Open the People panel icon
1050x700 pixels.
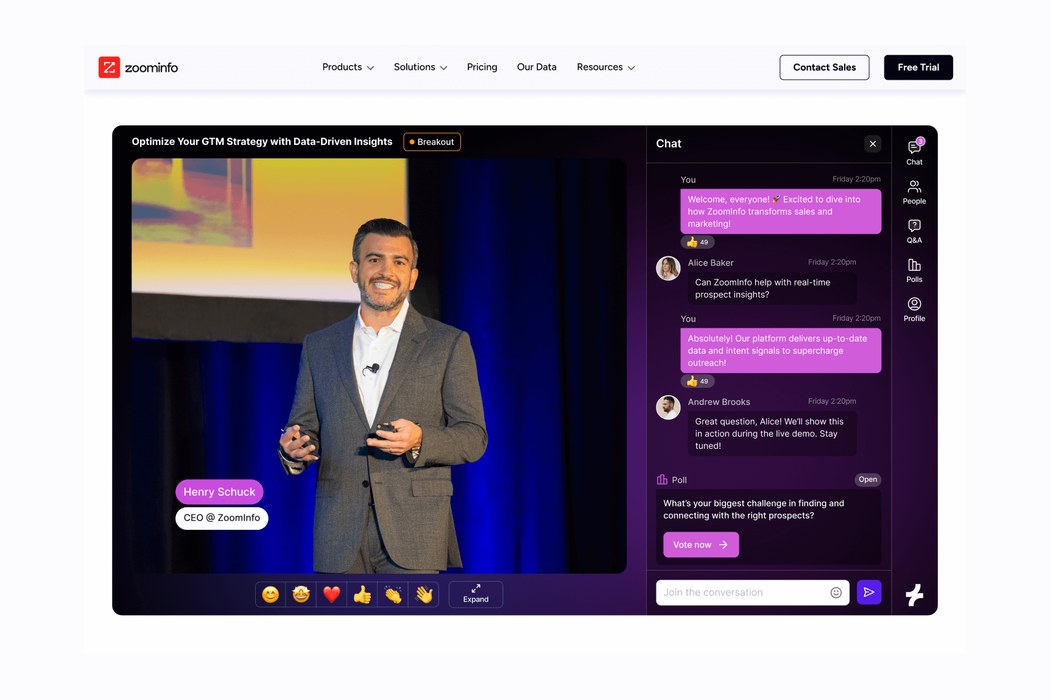tap(914, 192)
